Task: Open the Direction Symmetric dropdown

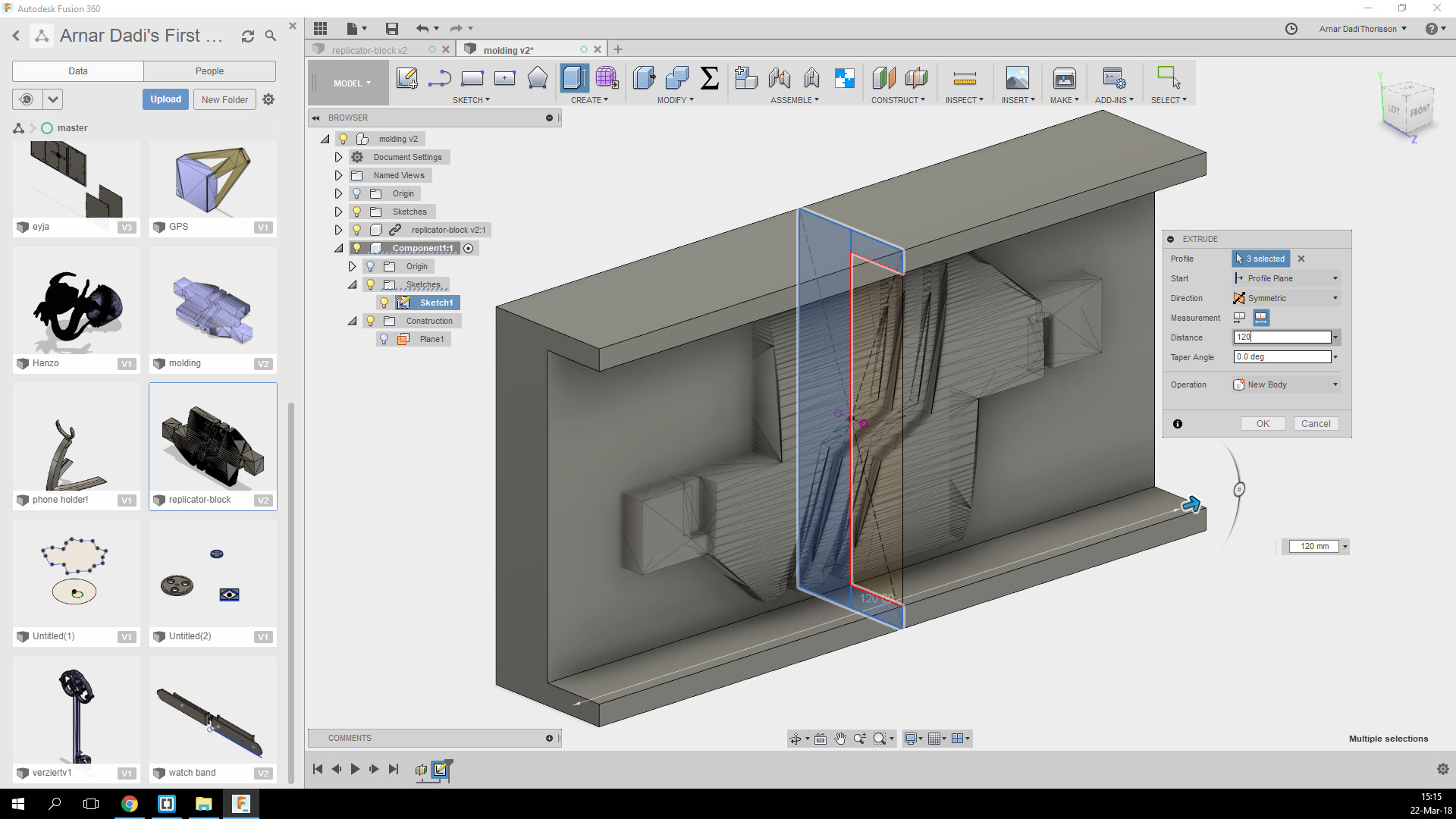Action: click(x=1286, y=298)
